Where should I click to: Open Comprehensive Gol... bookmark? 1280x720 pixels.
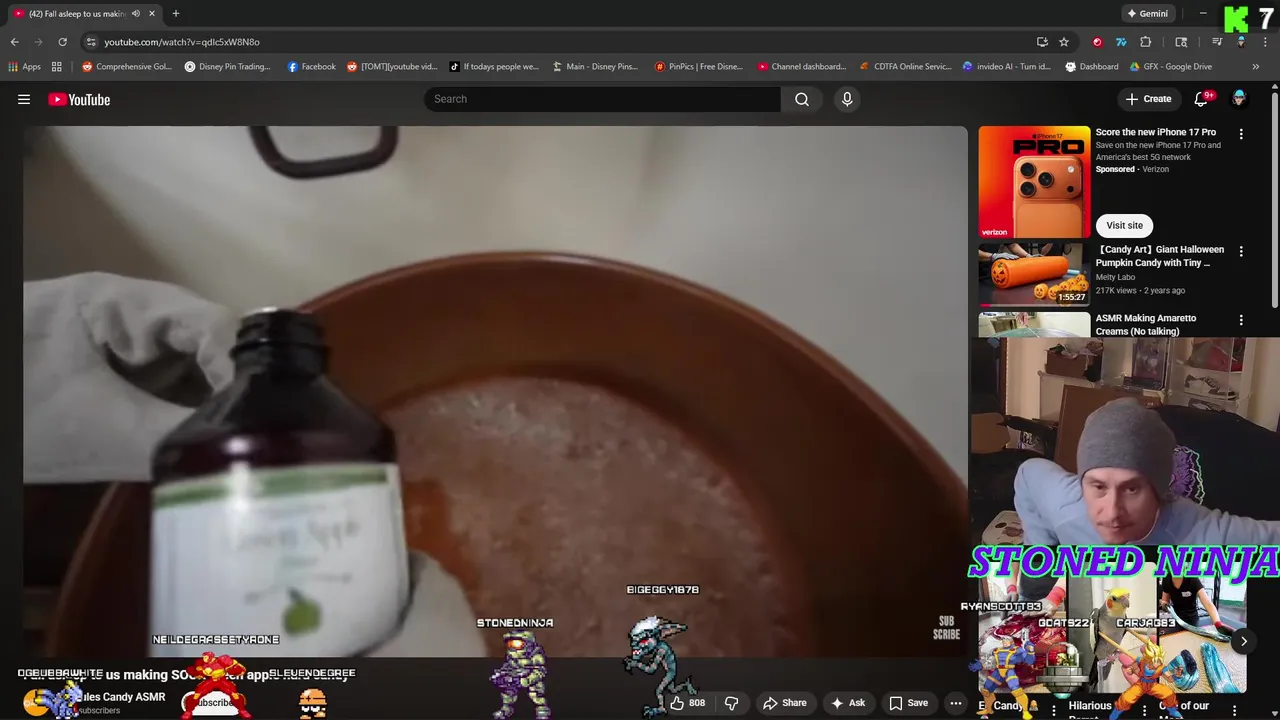(x=127, y=67)
